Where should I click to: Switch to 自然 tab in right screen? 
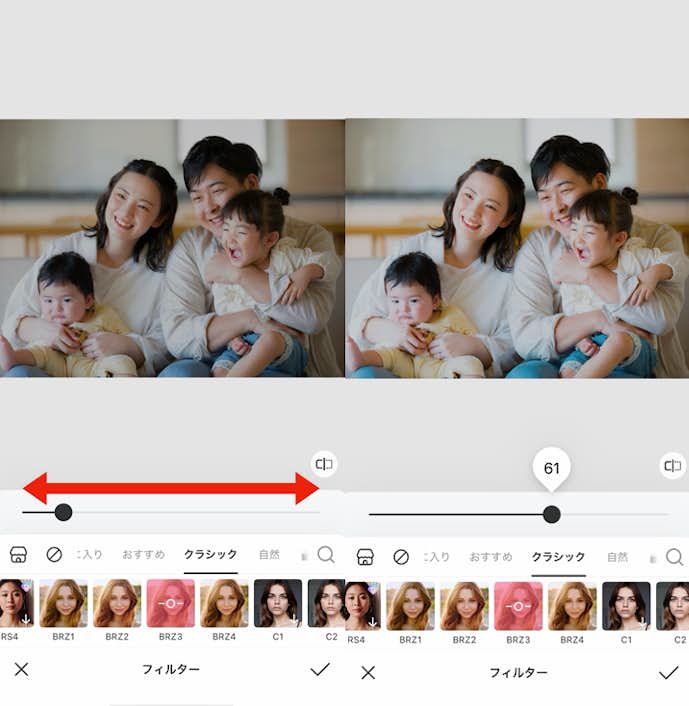tap(617, 557)
